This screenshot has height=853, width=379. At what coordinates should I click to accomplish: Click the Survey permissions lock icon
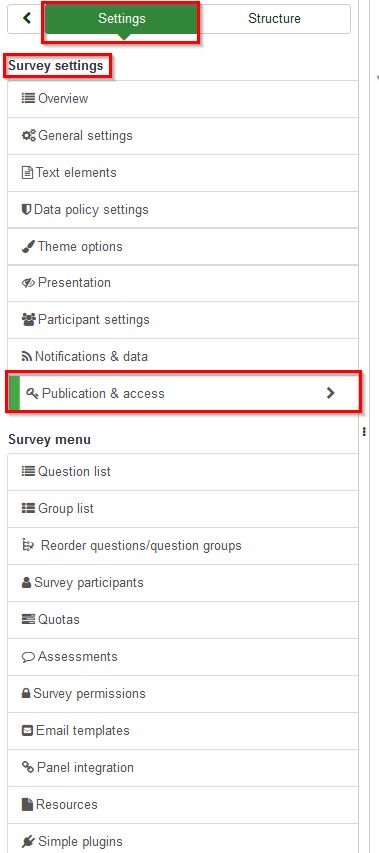(x=26, y=694)
